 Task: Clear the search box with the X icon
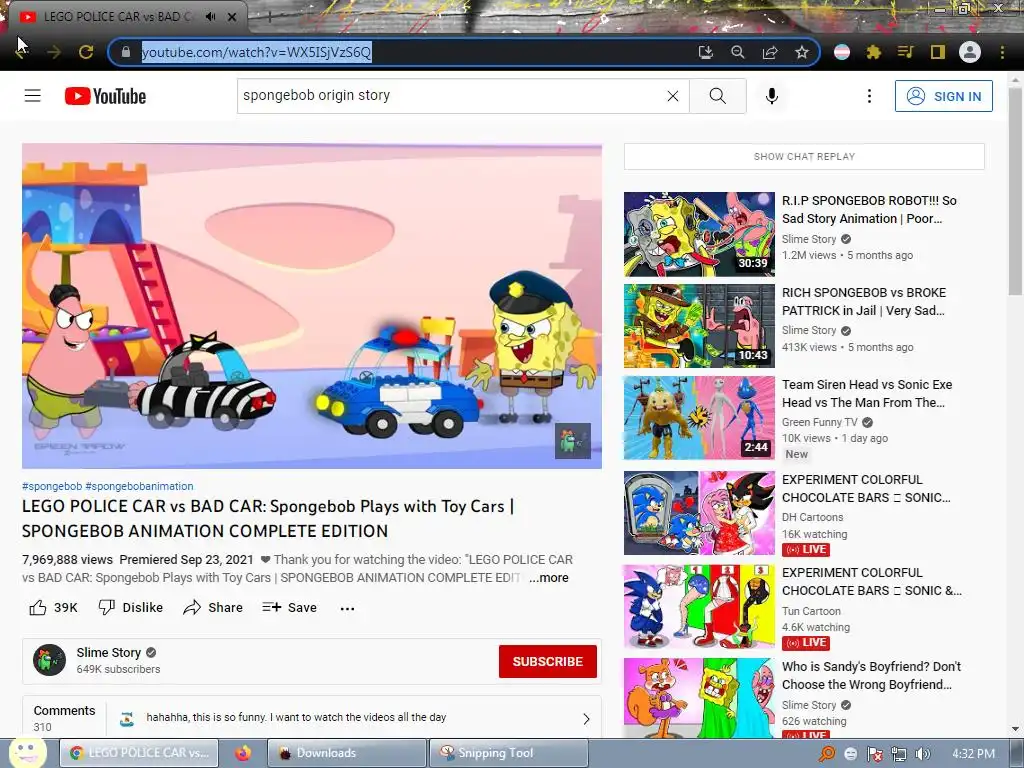coord(673,96)
